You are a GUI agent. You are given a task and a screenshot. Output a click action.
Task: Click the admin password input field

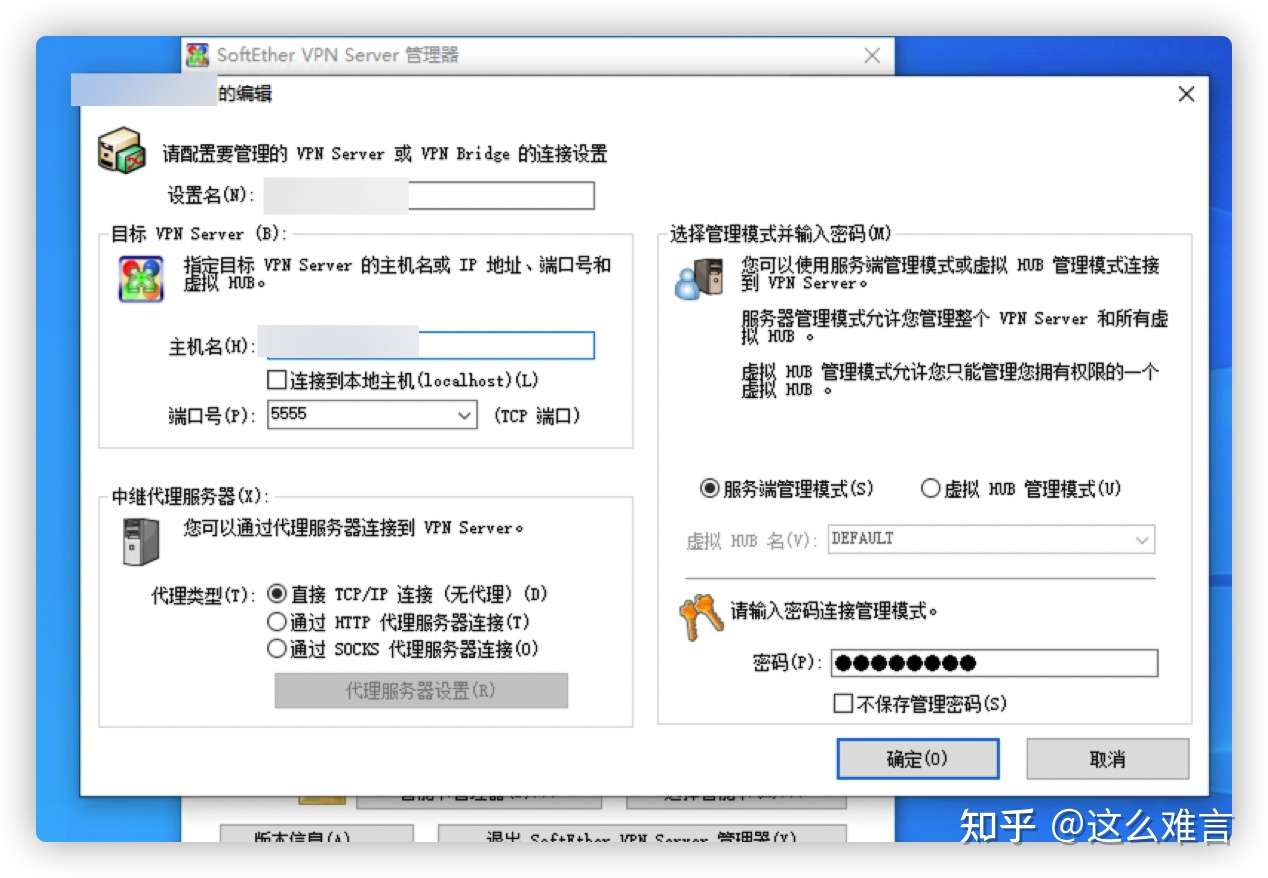point(994,663)
